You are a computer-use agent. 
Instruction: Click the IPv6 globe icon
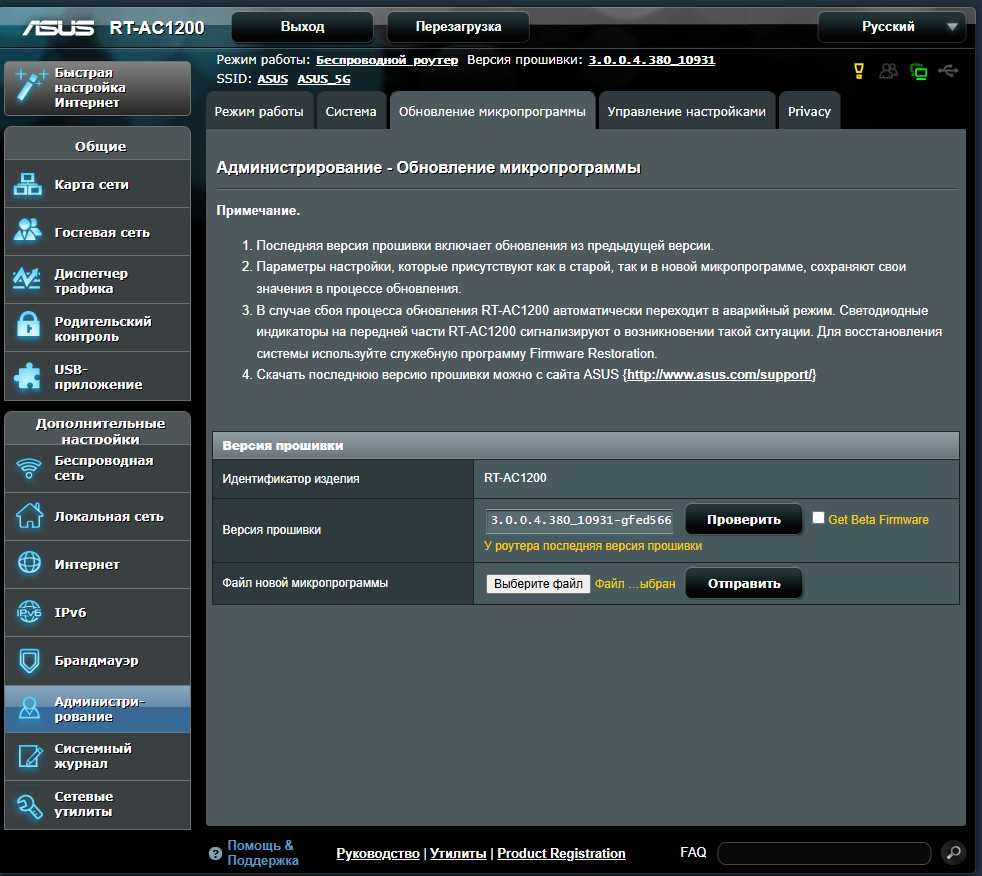[x=29, y=612]
